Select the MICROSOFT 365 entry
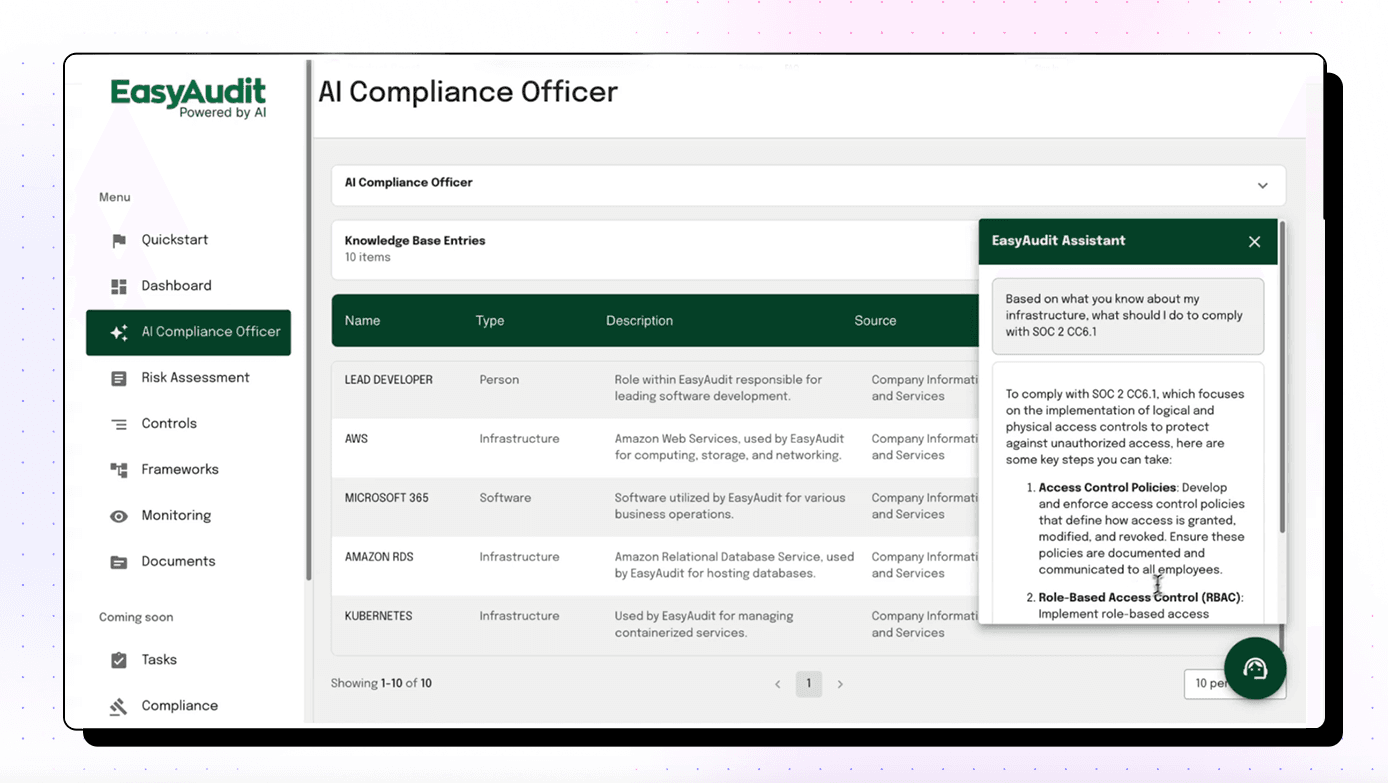Viewport: 1388px width, 783px height. coord(387,498)
